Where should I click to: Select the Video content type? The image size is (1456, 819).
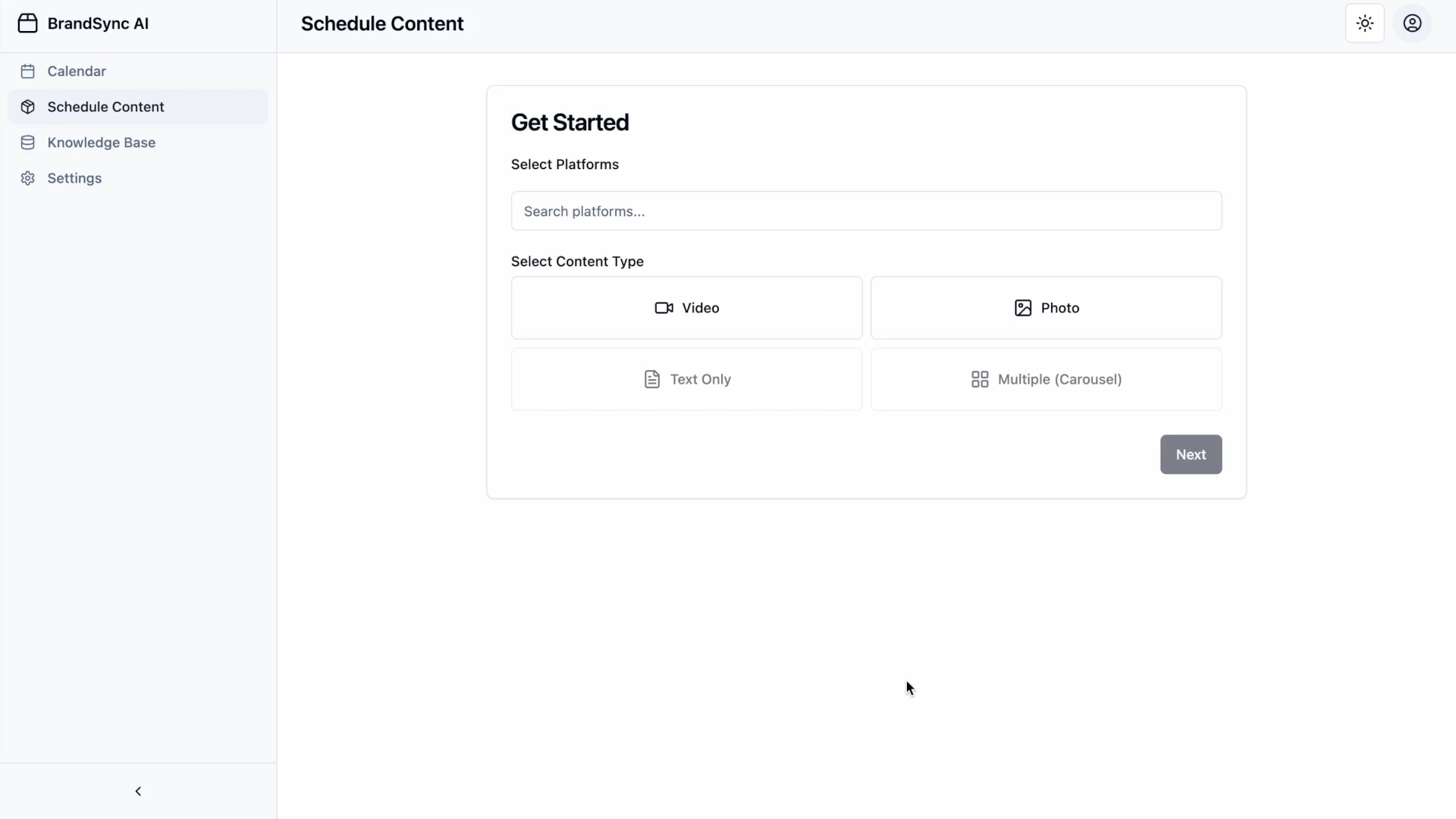686,308
